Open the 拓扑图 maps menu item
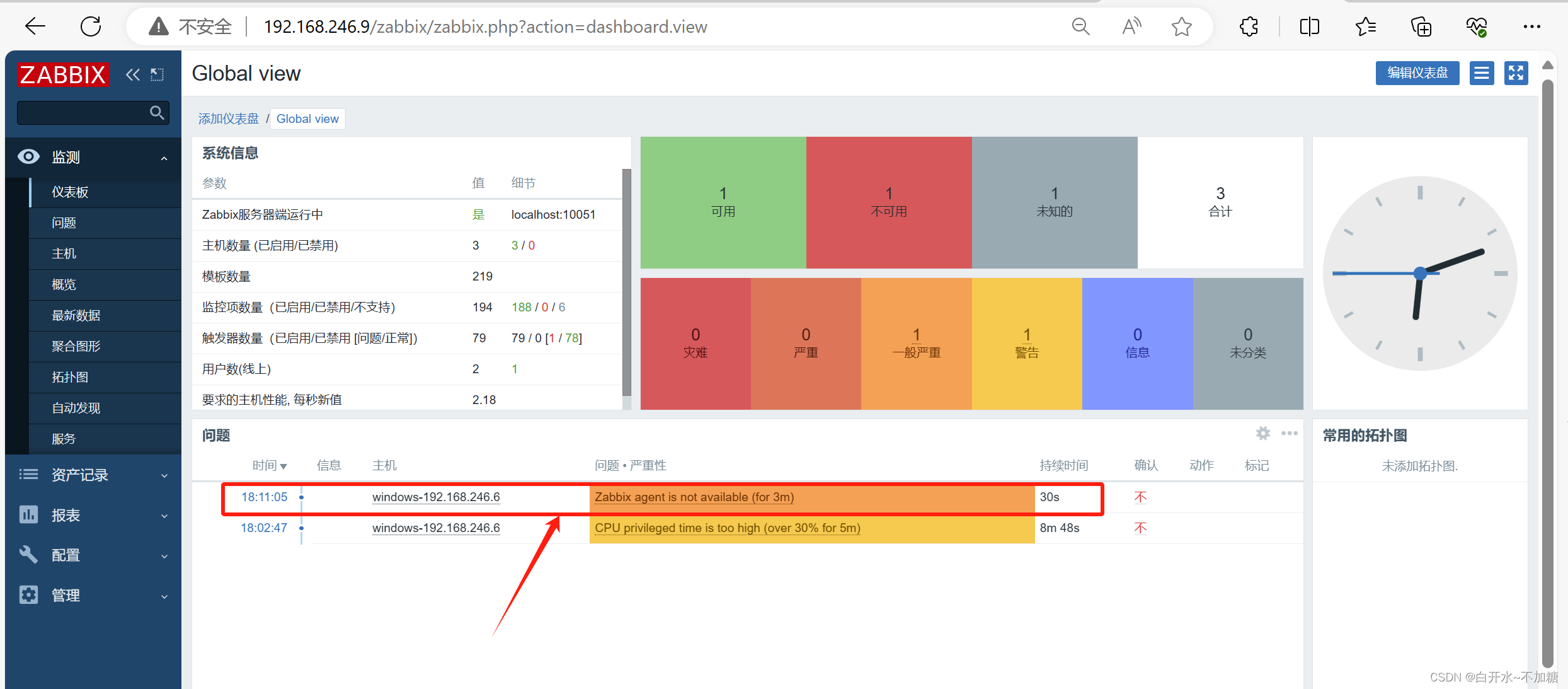This screenshot has height=689, width=1568. pos(105,377)
